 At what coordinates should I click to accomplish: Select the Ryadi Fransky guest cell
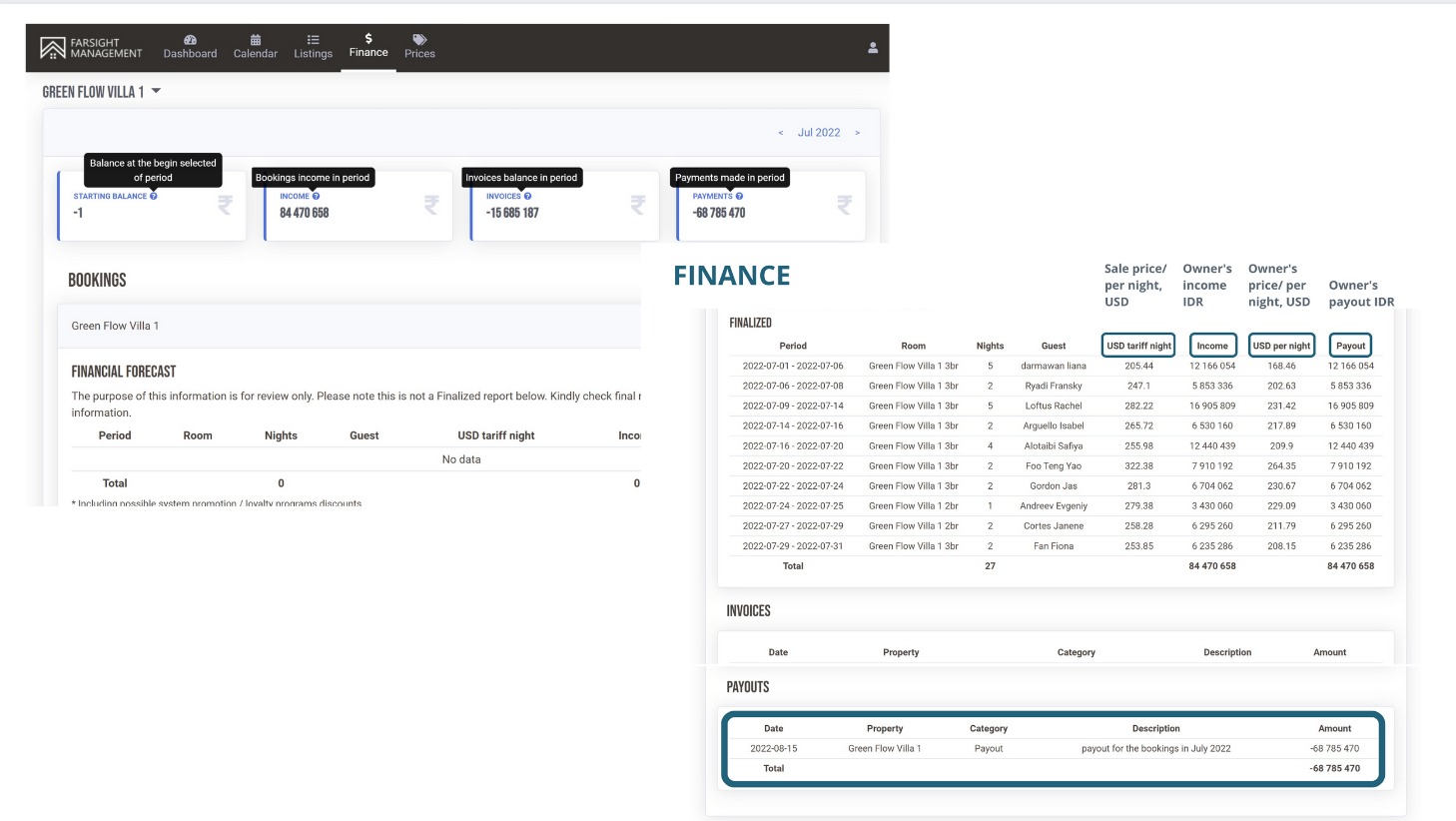1054,386
